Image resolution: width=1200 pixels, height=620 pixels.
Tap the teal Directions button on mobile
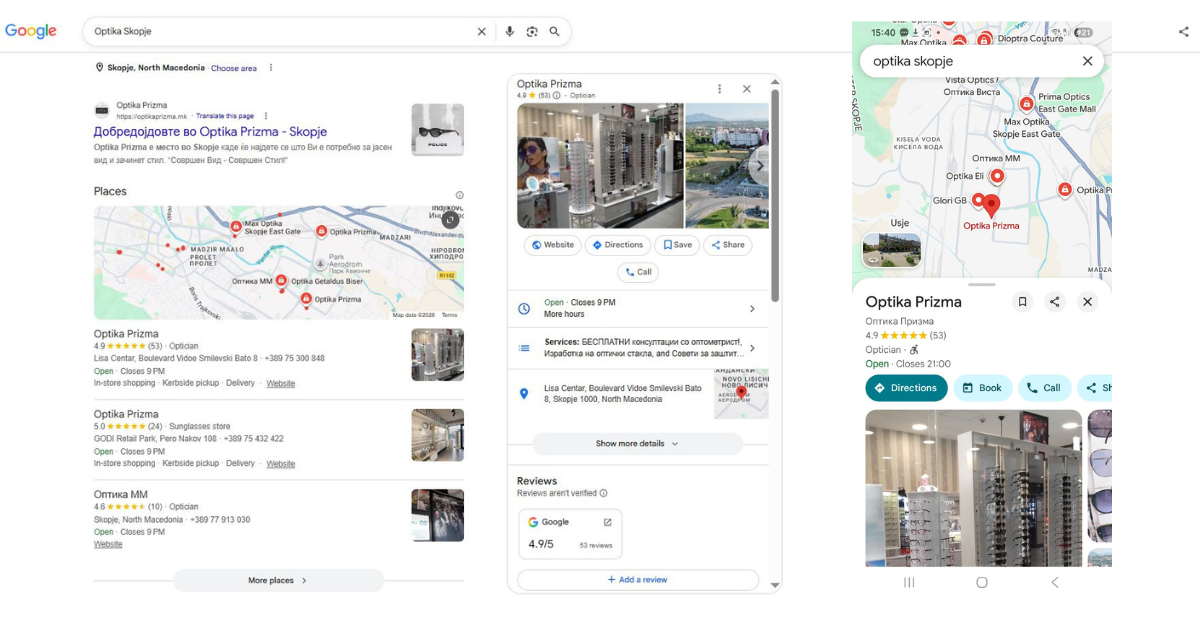point(906,388)
